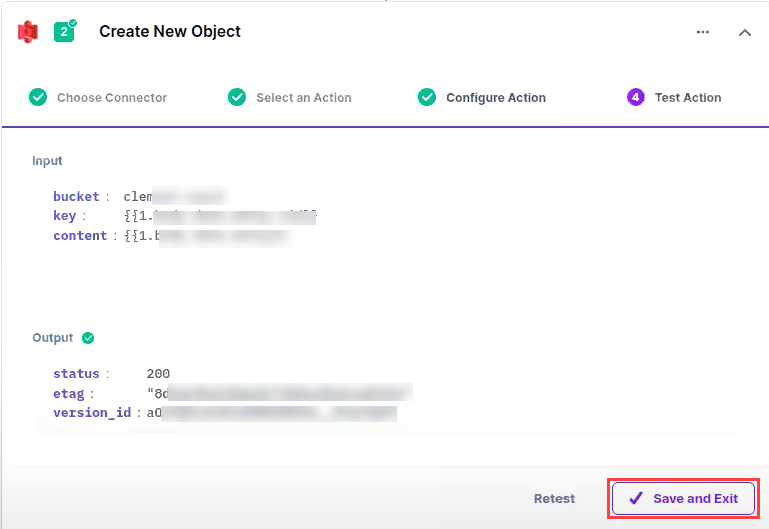Click the 'etag' output field name

69,394
